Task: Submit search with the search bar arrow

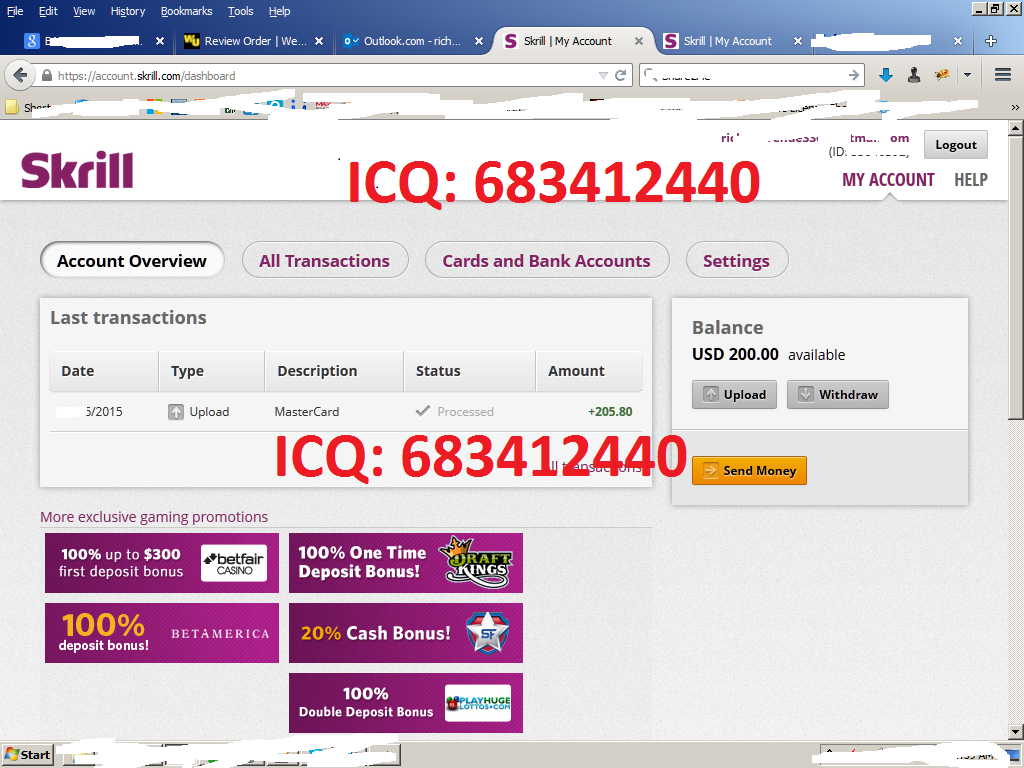Action: (854, 75)
